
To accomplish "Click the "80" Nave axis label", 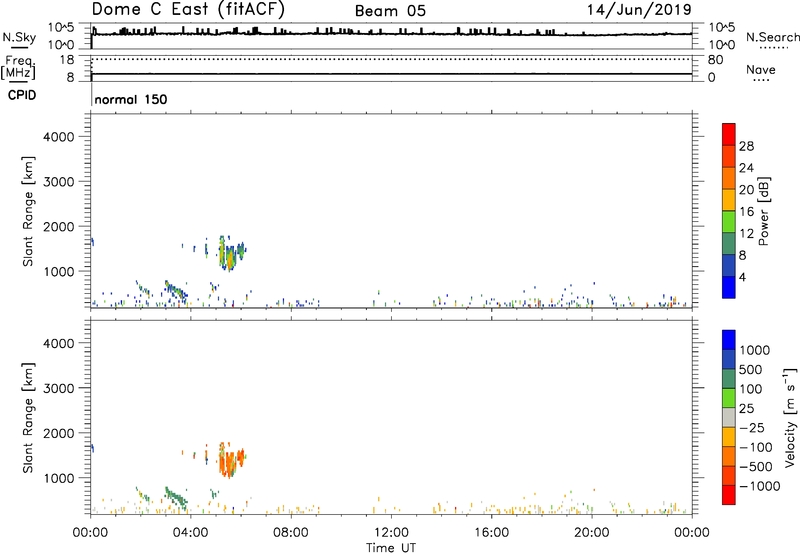I will pyautogui.click(x=716, y=60).
